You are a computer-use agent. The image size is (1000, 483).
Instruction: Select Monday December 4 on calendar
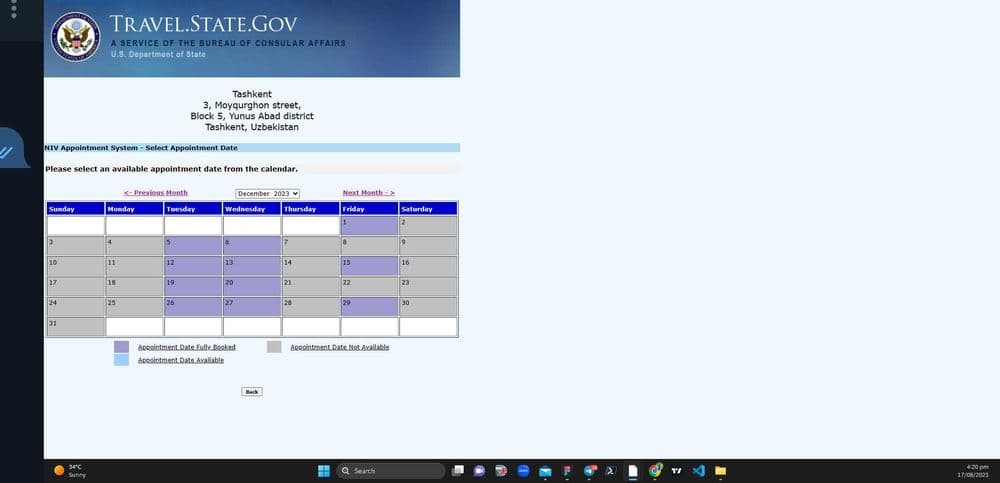click(x=134, y=246)
